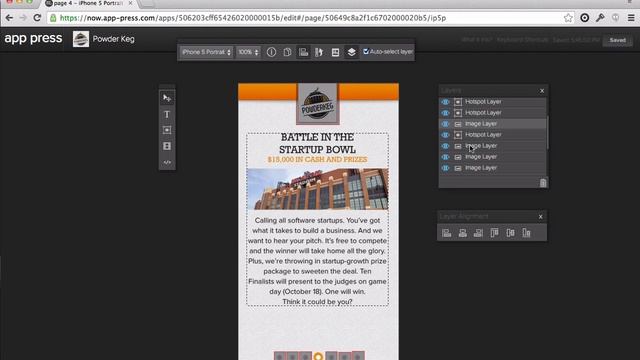Toggle the layer alignment panel icon in toolbar
640x360 pixels.
(x=303, y=52)
